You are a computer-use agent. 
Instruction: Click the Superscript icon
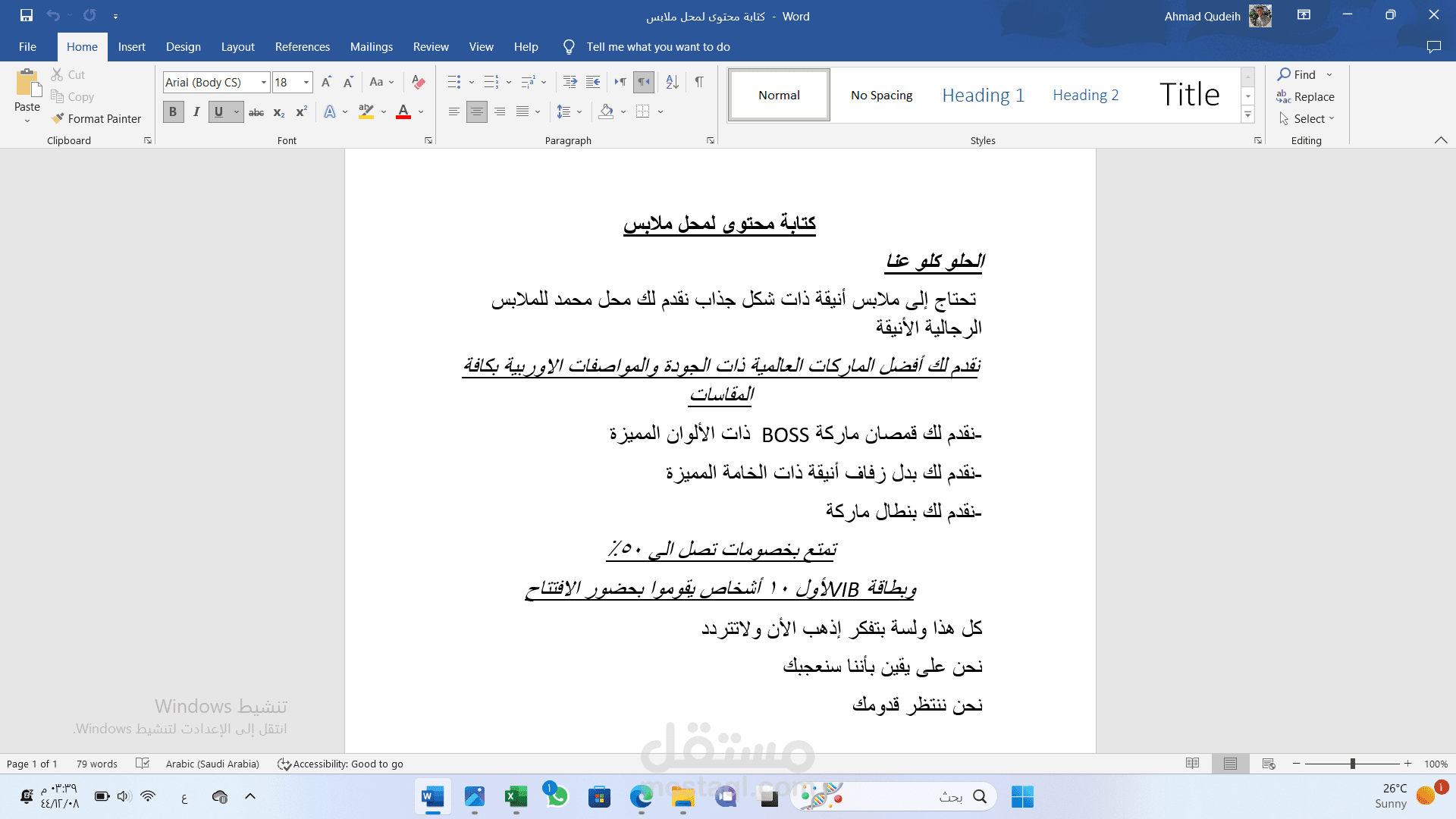pos(301,112)
